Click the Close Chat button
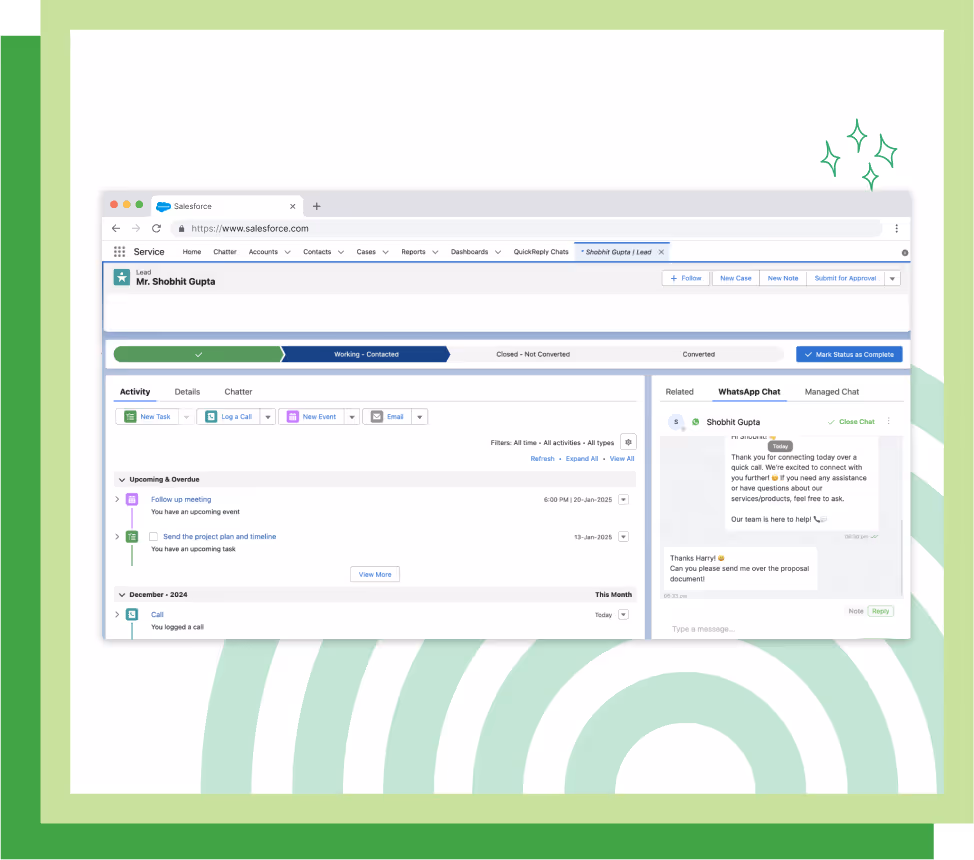The width and height of the screenshot is (974, 860). (x=851, y=422)
